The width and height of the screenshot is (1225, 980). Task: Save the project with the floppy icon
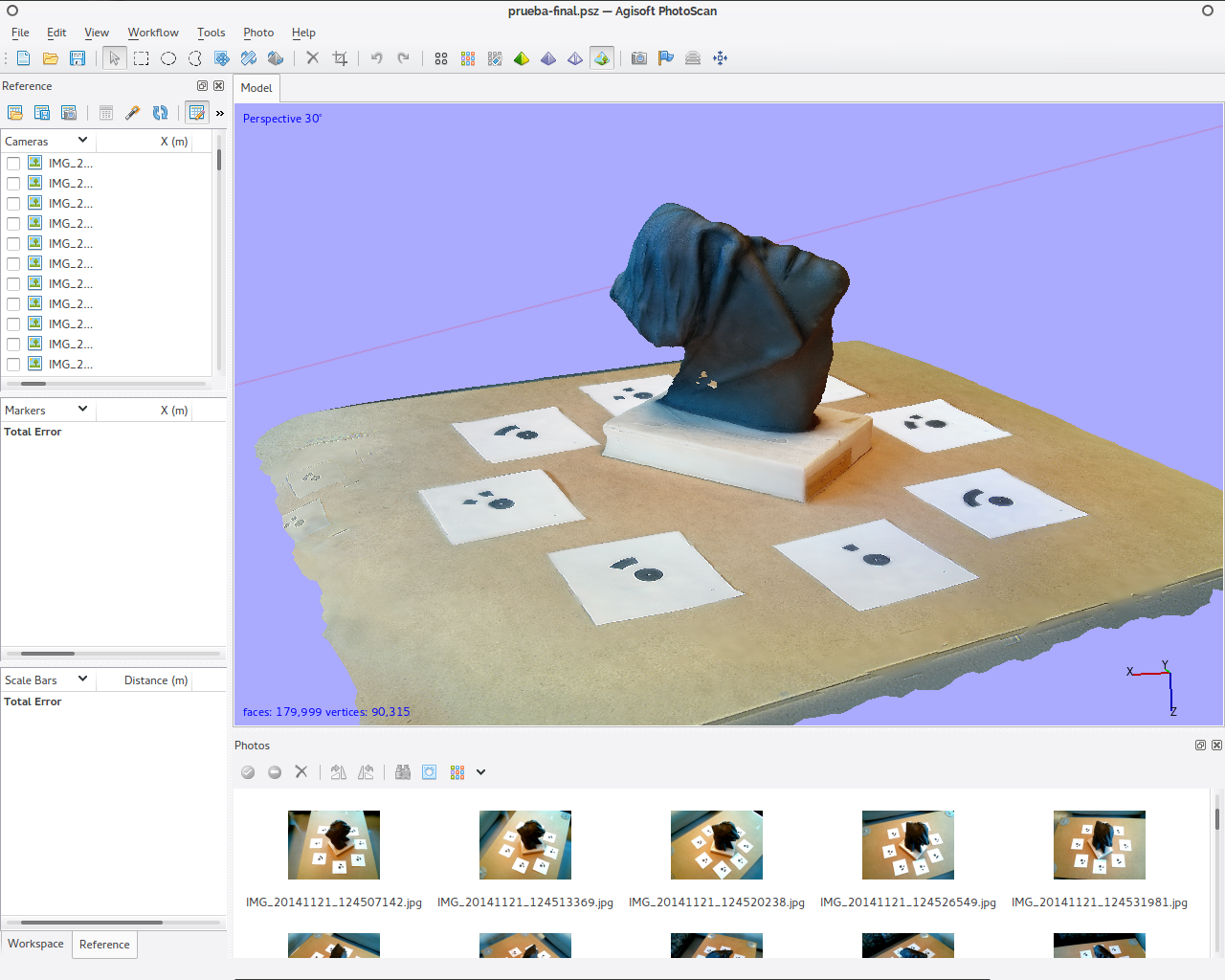(x=78, y=58)
